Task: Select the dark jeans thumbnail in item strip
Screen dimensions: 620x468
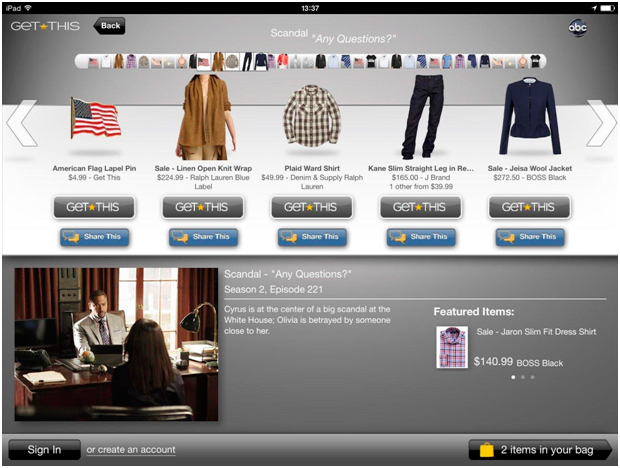Action: click(x=247, y=62)
